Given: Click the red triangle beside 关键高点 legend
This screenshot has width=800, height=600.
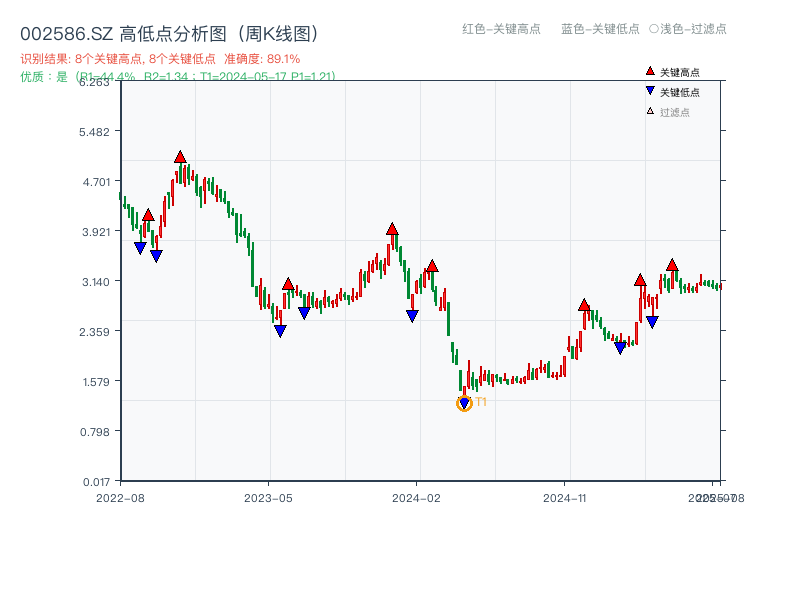Looking at the screenshot, I should (x=650, y=72).
